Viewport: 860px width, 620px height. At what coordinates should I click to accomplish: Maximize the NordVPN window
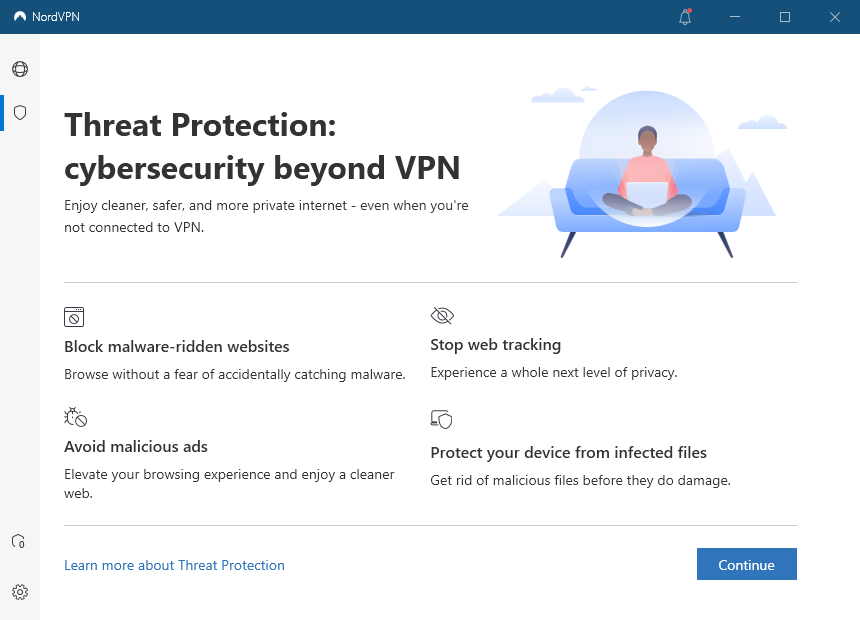(x=784, y=17)
